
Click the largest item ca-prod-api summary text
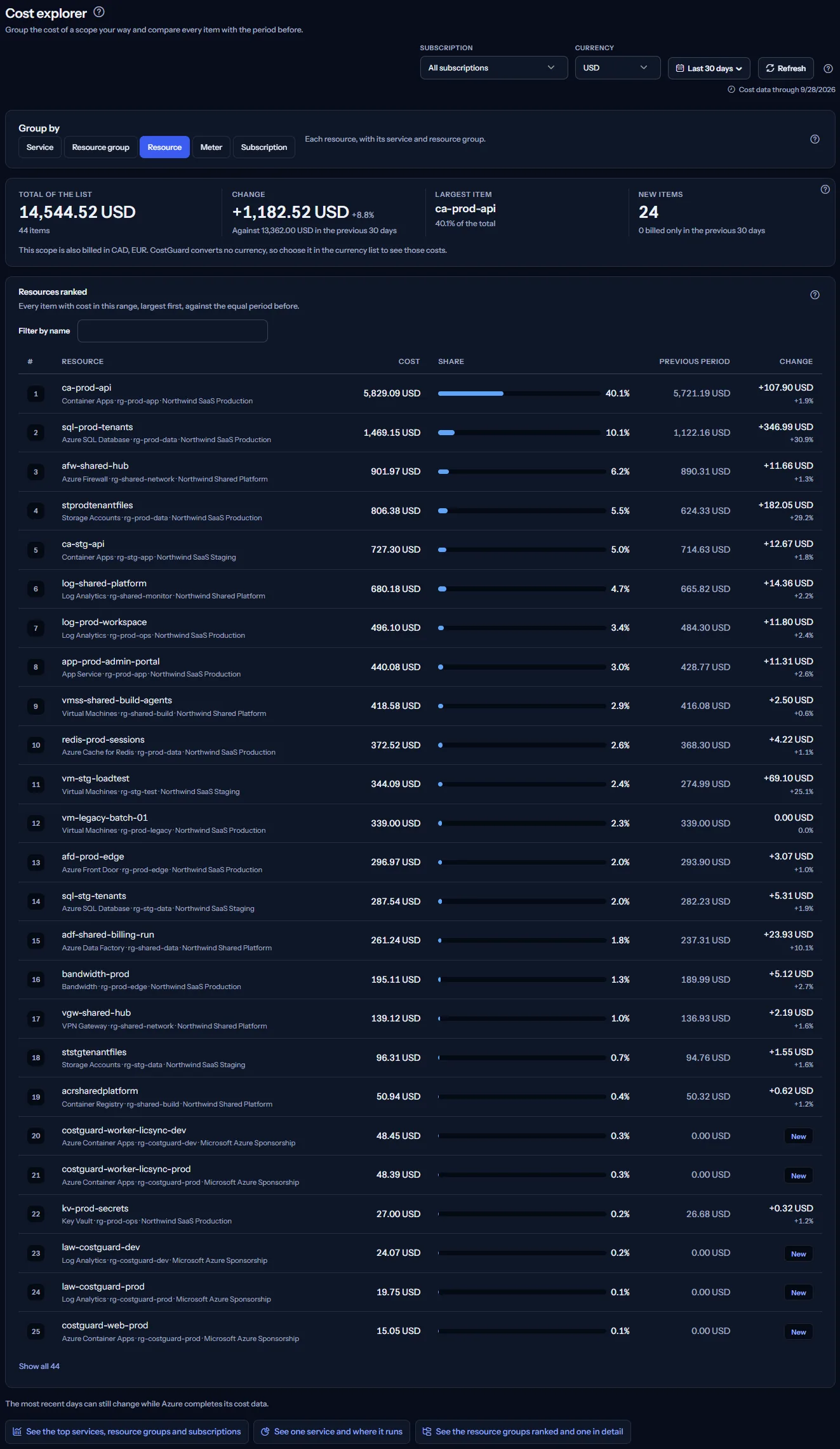click(x=465, y=208)
